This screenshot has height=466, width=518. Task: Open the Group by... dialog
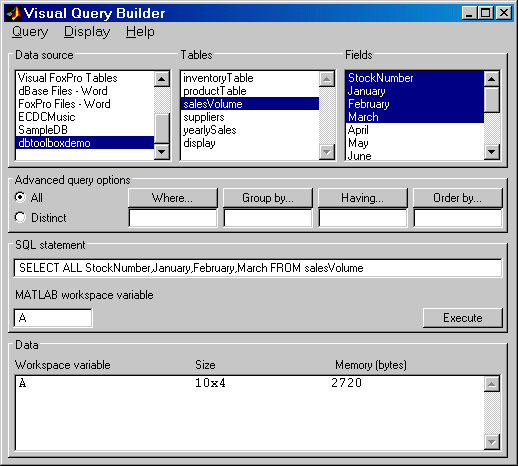click(268, 198)
